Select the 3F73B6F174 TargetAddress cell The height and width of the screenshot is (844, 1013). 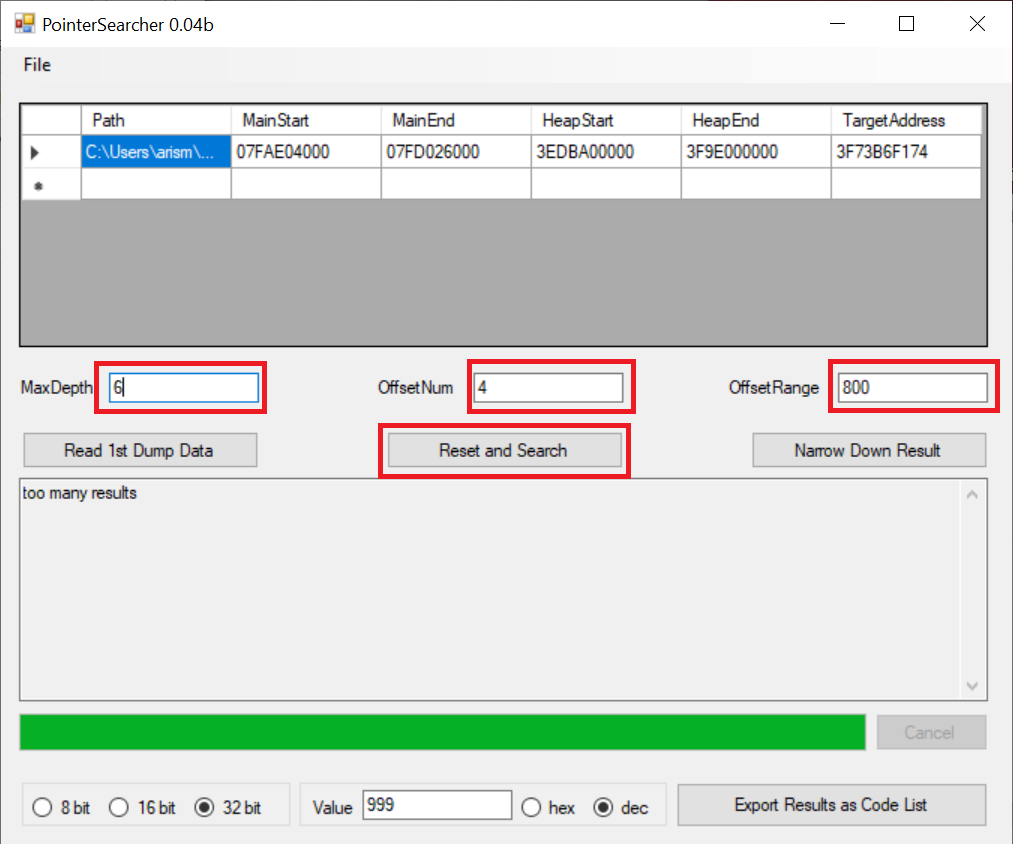(x=906, y=152)
